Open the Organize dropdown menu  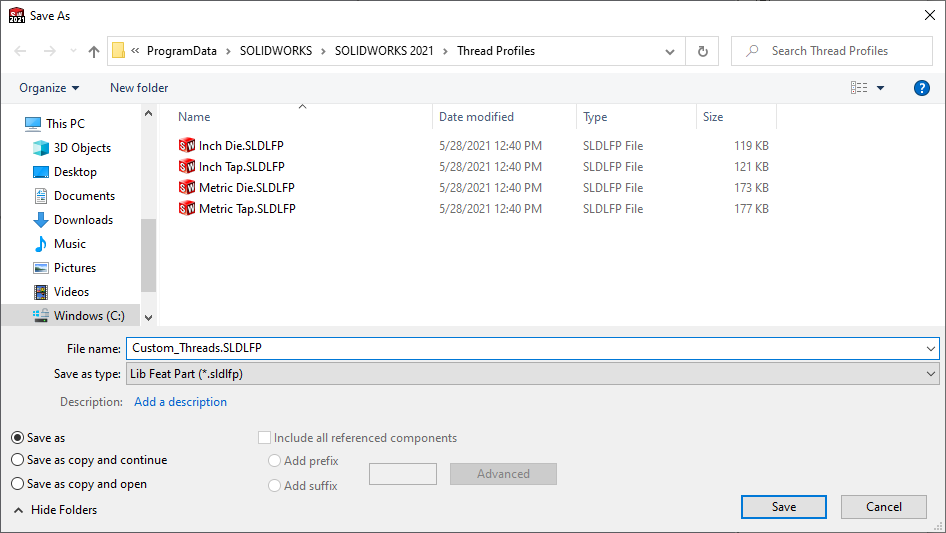(49, 88)
